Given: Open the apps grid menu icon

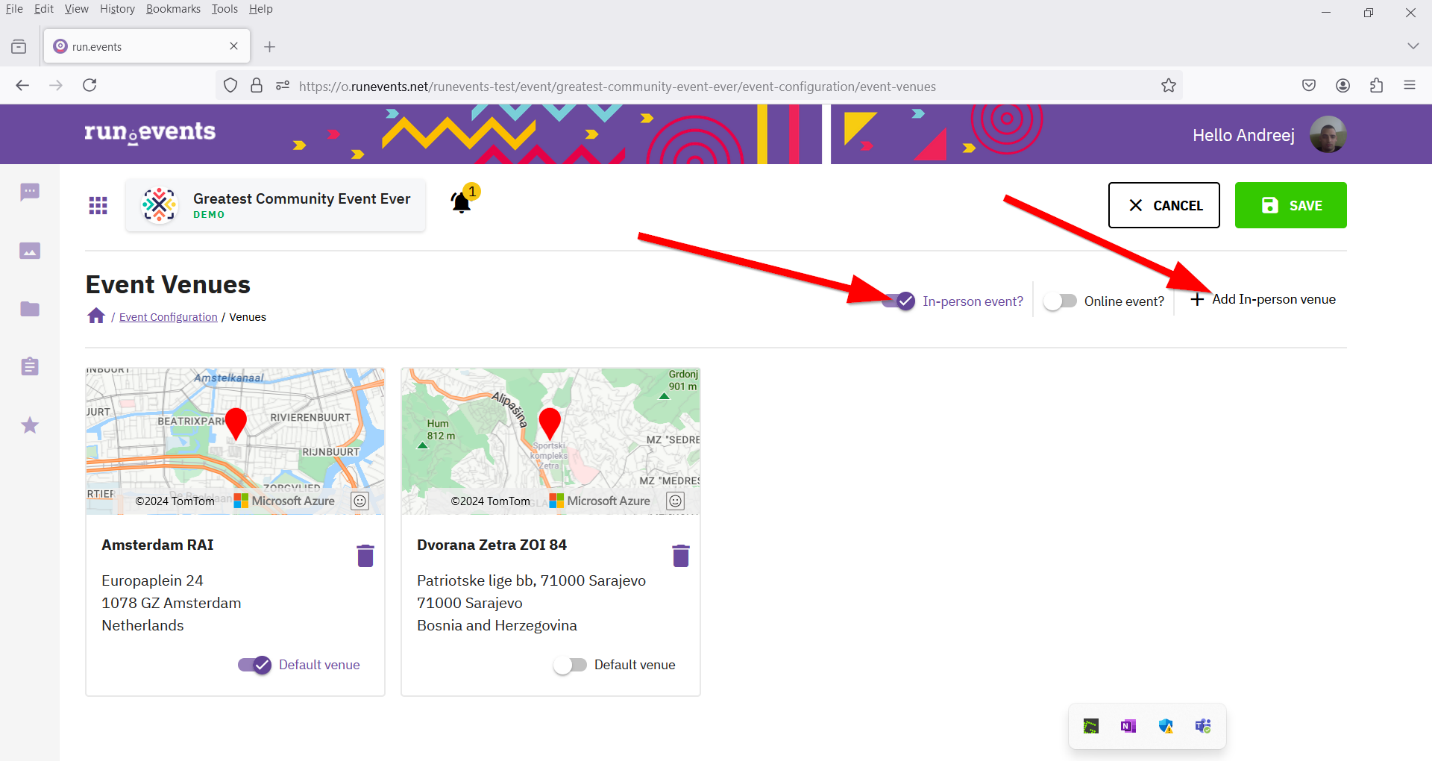Looking at the screenshot, I should 98,205.
